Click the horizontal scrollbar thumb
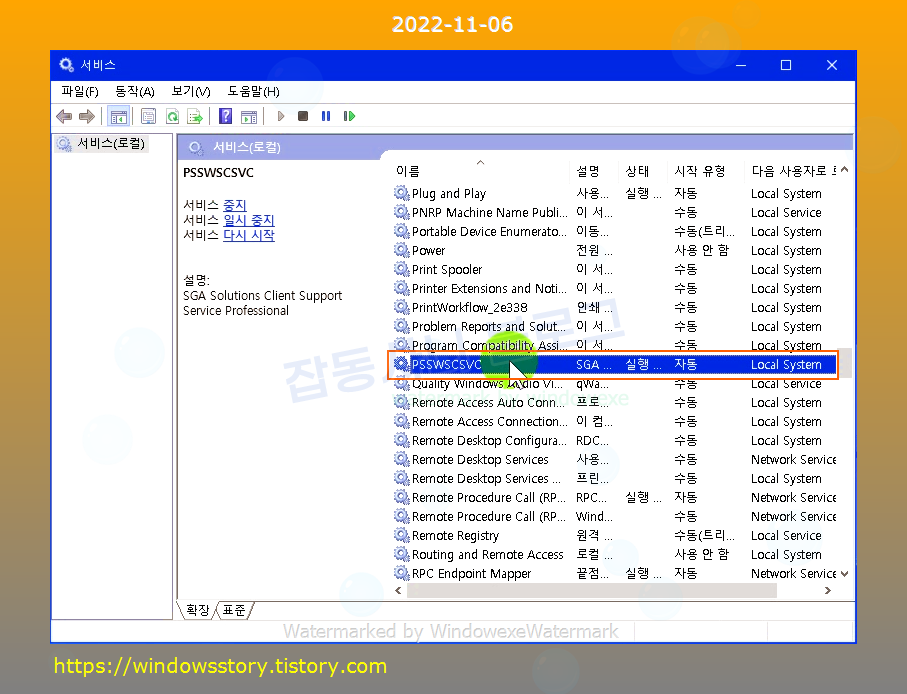The image size is (907, 694). click(592, 590)
